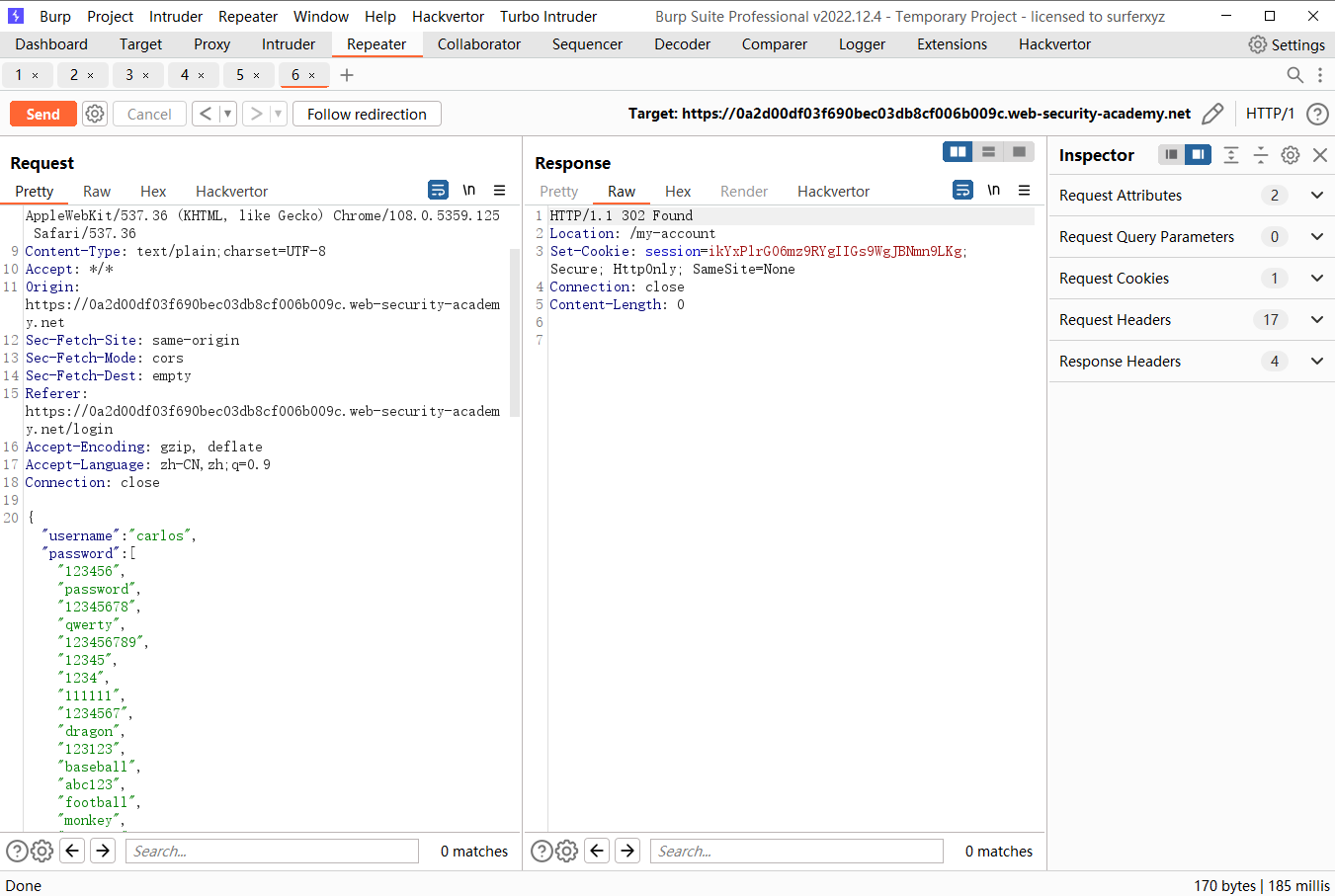Jump to previous Request search match

coord(72,851)
